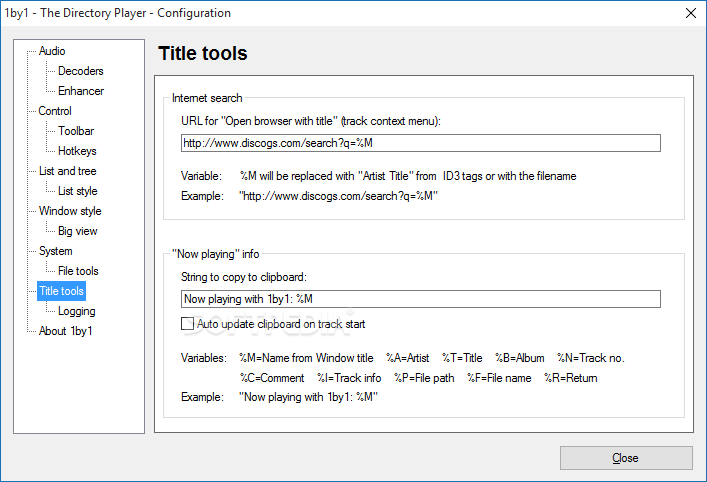Screen dimensions: 707x482
Task: Select the System category
Action: point(55,251)
